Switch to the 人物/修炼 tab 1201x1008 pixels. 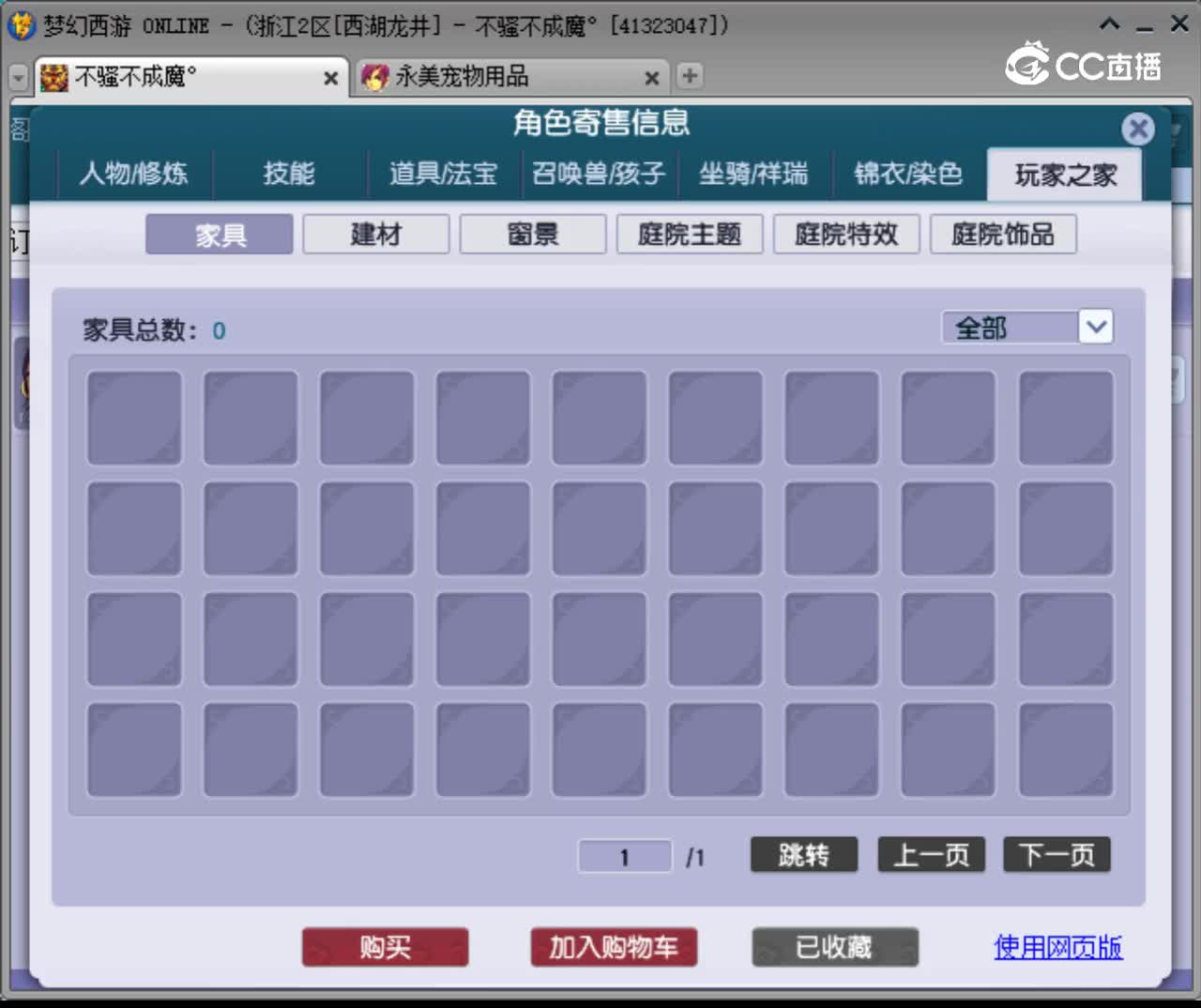click(x=134, y=174)
